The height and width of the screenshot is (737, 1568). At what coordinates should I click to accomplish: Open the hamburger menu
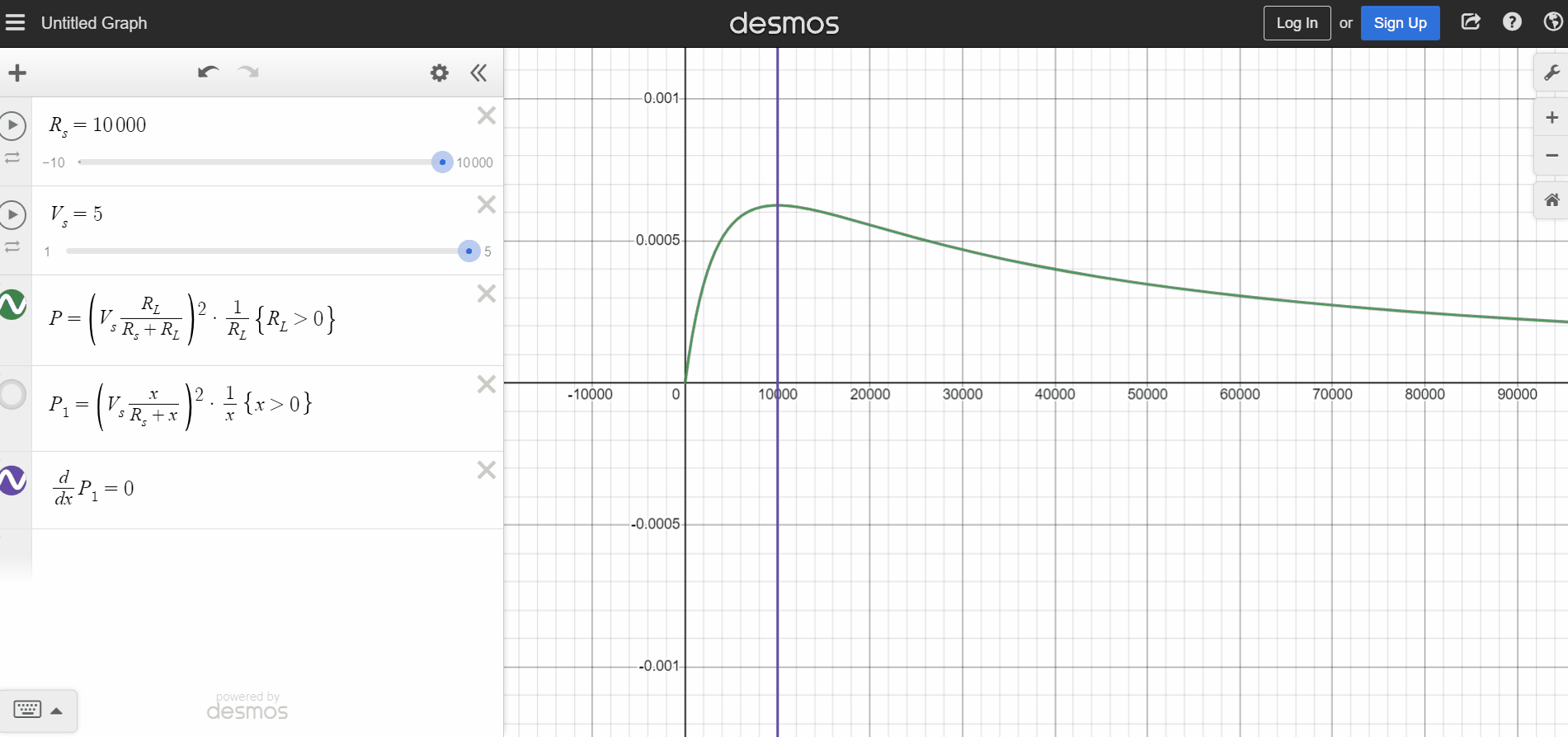click(16, 23)
